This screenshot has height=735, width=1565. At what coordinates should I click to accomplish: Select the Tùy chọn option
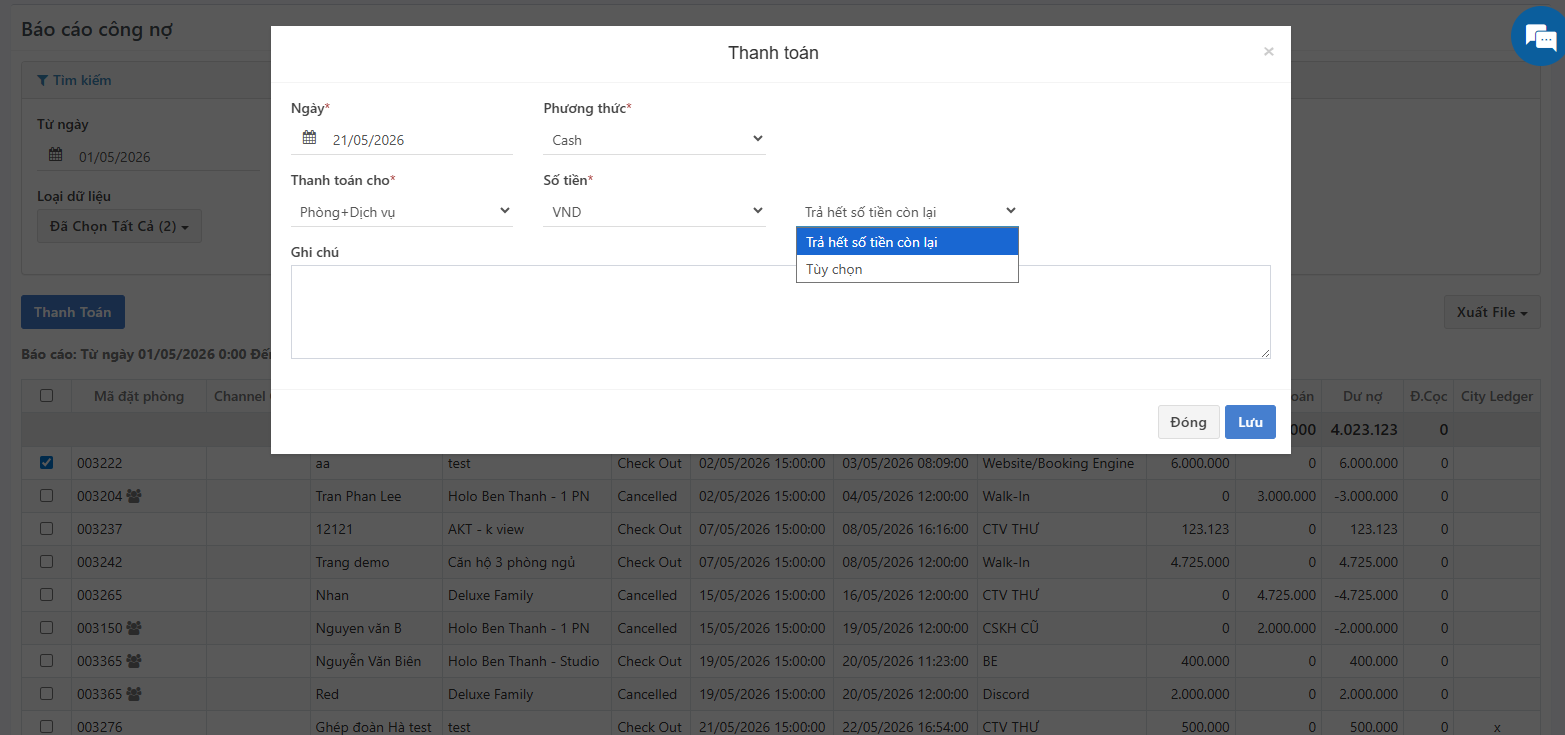[x=907, y=269]
